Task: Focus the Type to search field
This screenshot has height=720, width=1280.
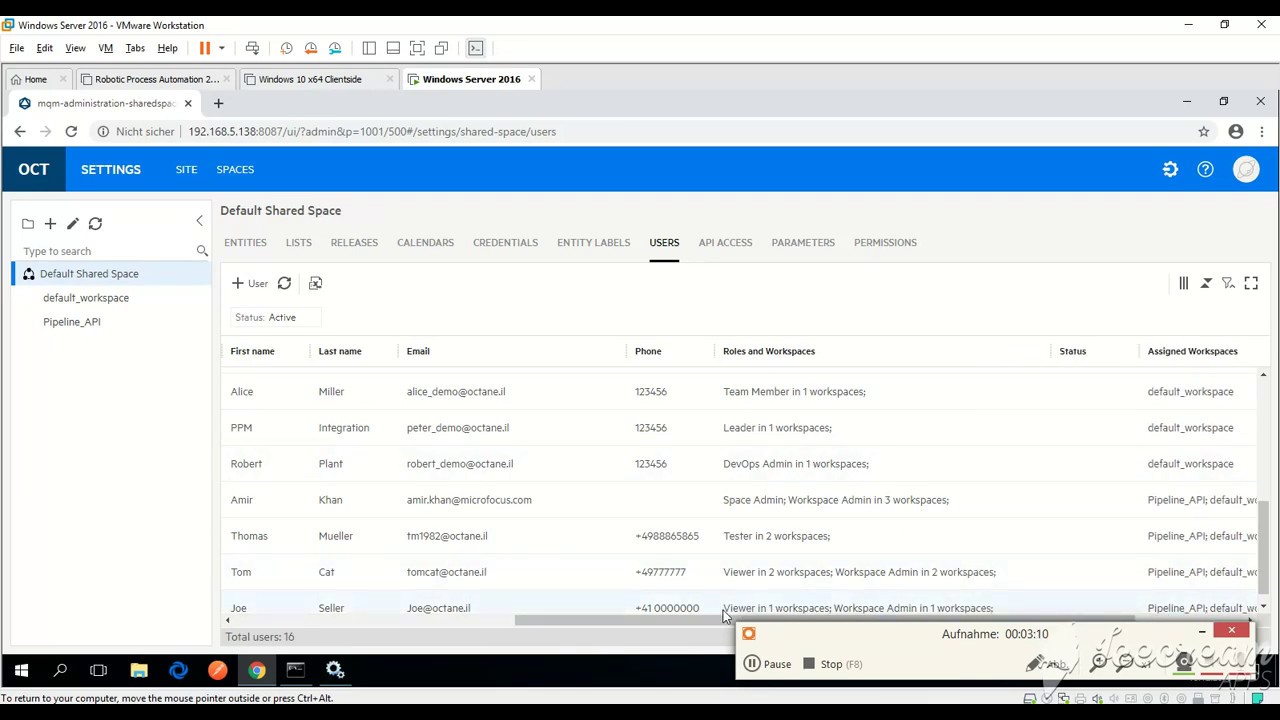Action: (x=107, y=251)
